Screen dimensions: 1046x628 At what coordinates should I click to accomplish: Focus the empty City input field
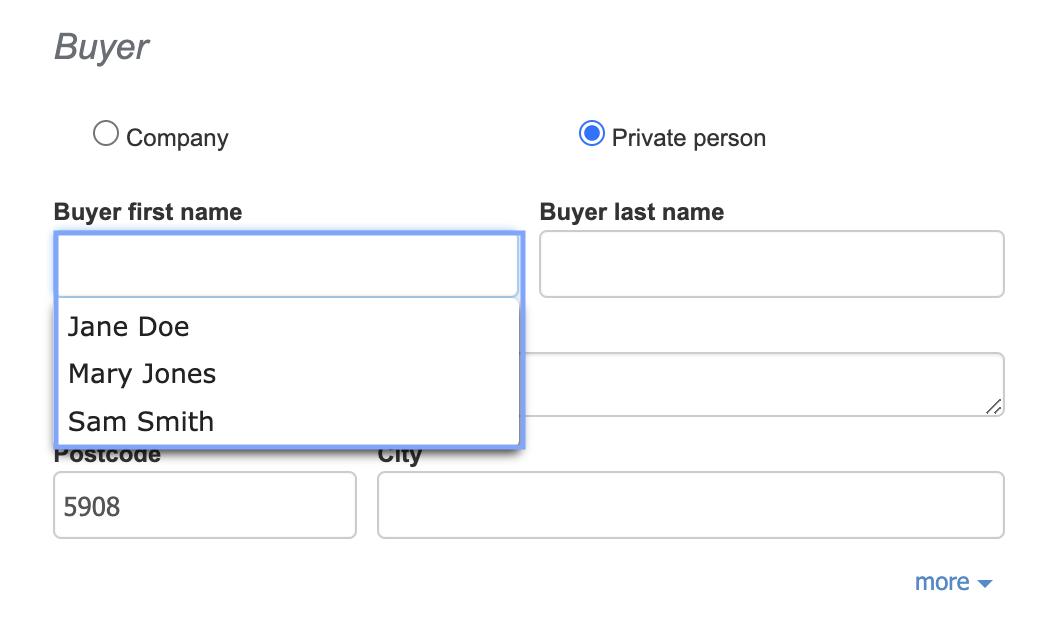pyautogui.click(x=690, y=505)
